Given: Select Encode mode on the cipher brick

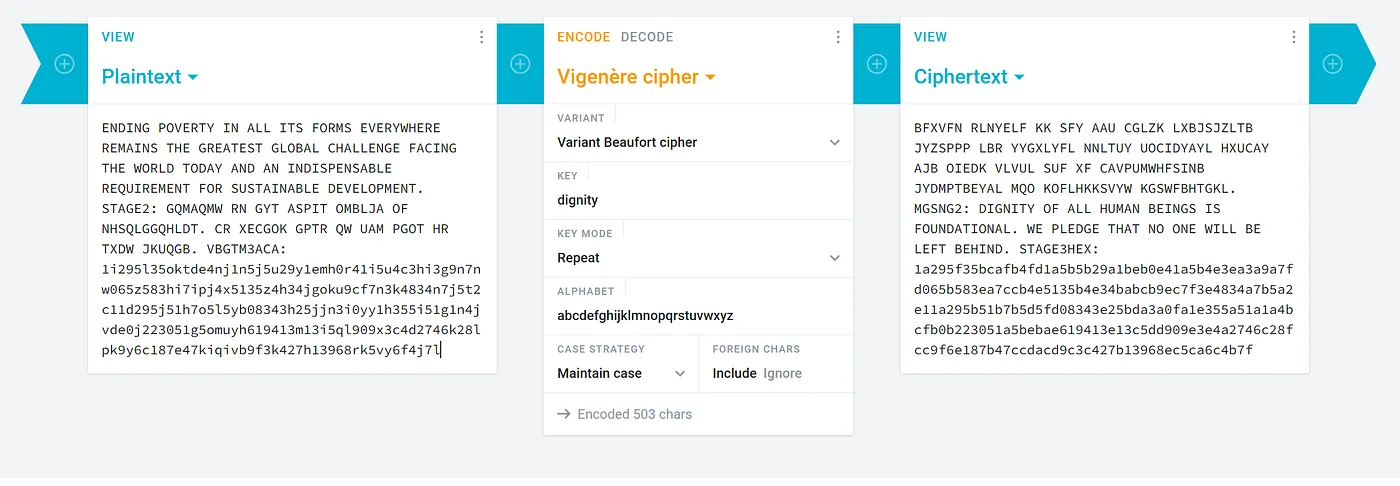Looking at the screenshot, I should coord(583,37).
